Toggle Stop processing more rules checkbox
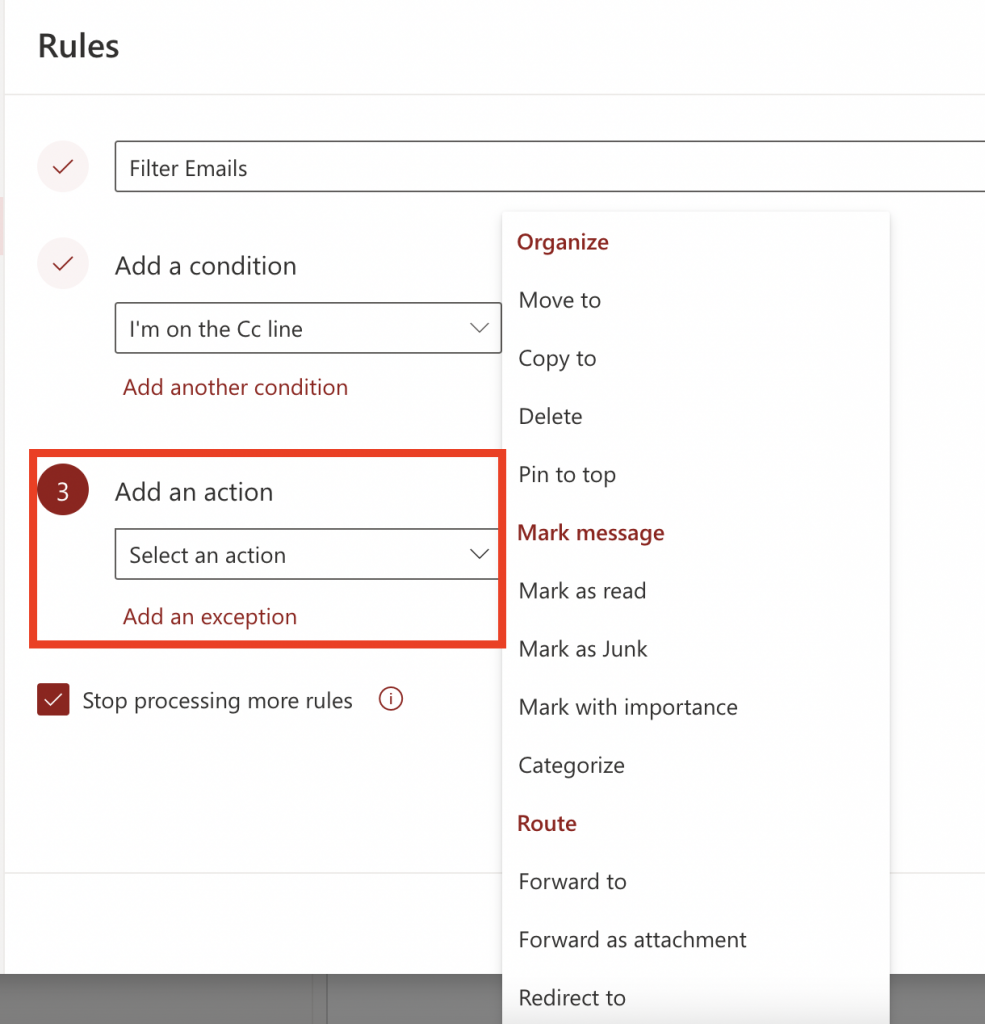Viewport: 985px width, 1024px height. click(53, 700)
